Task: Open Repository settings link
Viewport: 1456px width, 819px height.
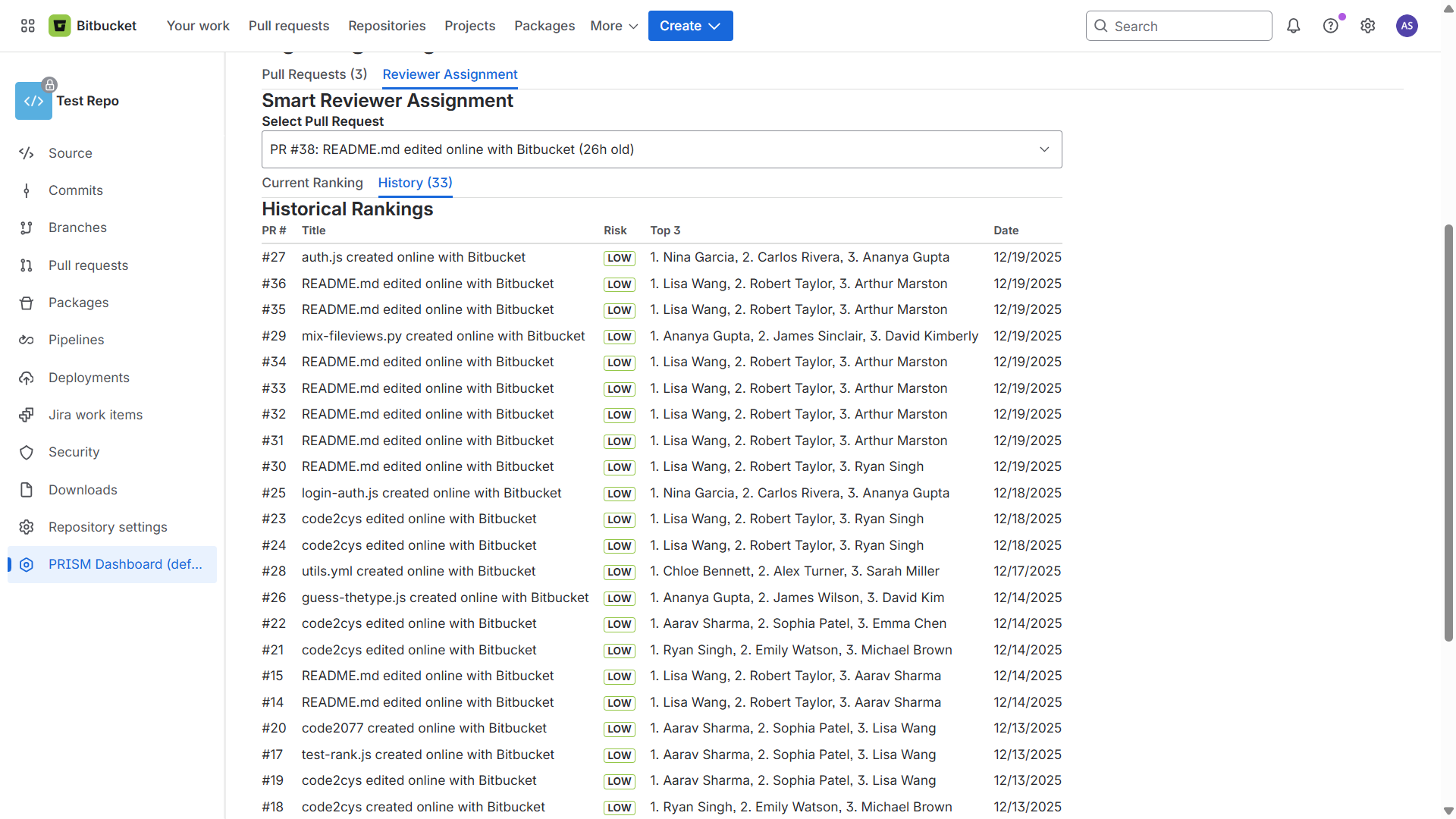Action: tap(108, 527)
